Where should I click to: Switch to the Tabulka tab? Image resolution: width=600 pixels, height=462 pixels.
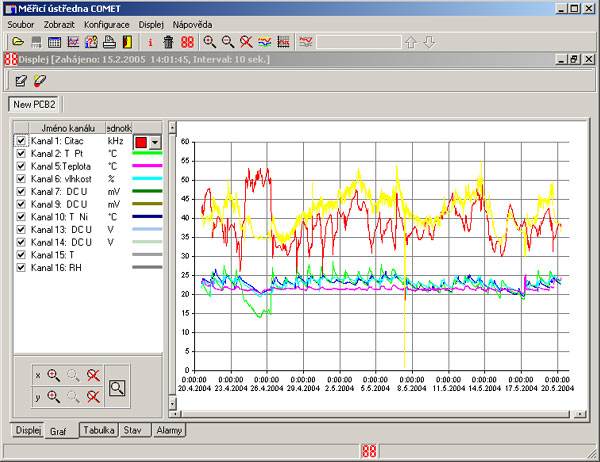click(99, 430)
